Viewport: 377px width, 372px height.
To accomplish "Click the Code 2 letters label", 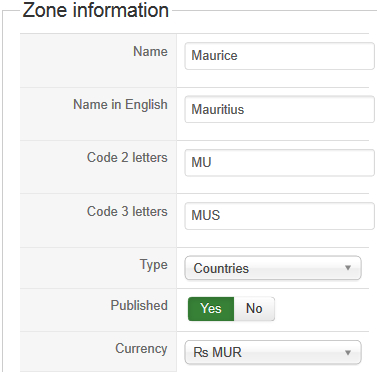I will tap(127, 157).
